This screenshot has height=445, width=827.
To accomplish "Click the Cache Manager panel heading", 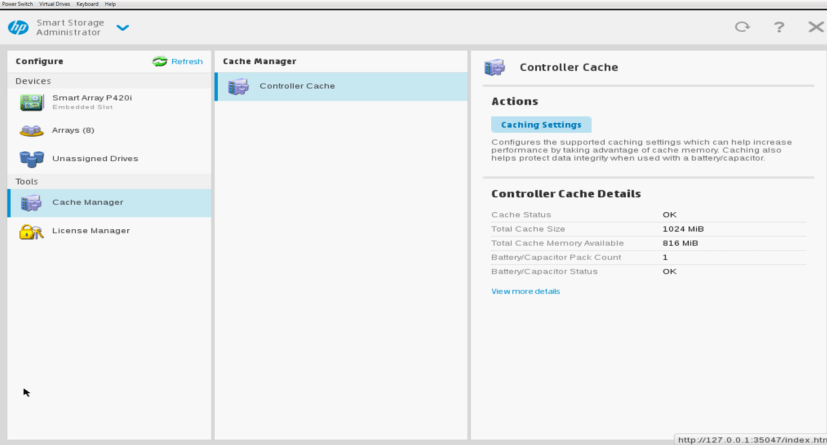I will click(x=259, y=61).
